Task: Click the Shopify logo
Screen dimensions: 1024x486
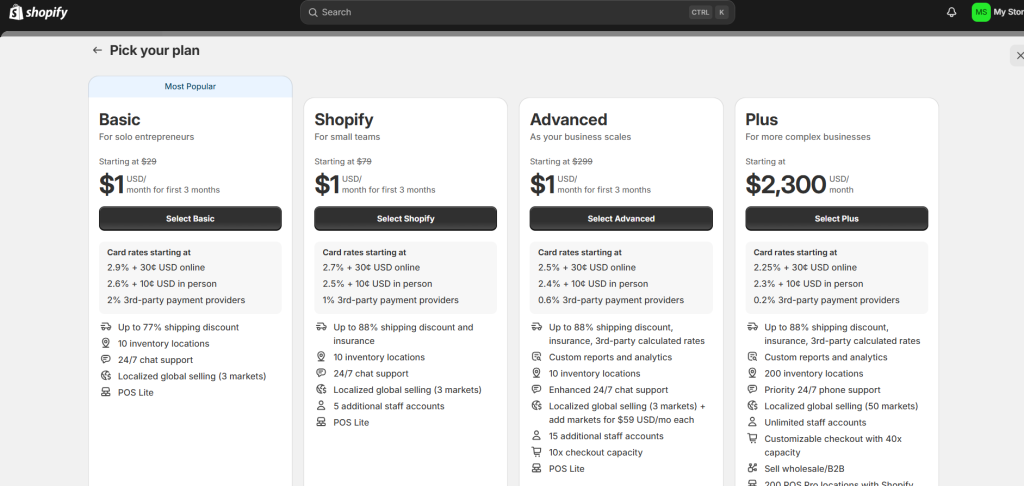Action: tap(39, 12)
